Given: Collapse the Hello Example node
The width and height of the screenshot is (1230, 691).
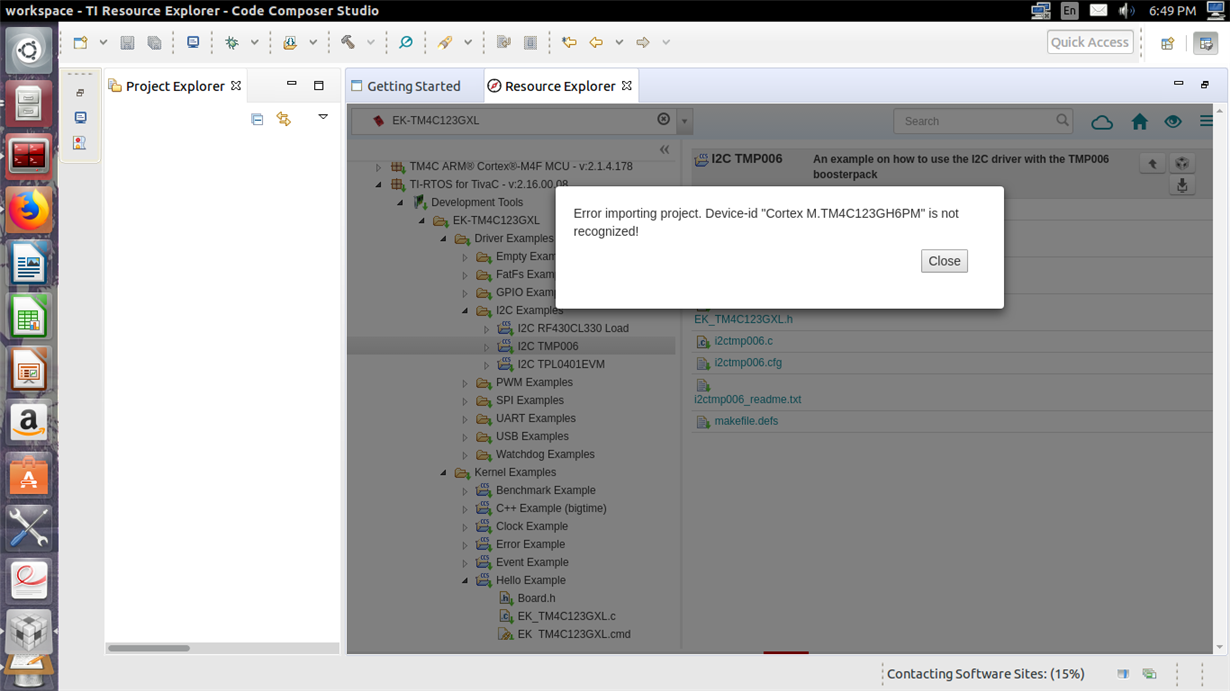Looking at the screenshot, I should tap(465, 581).
